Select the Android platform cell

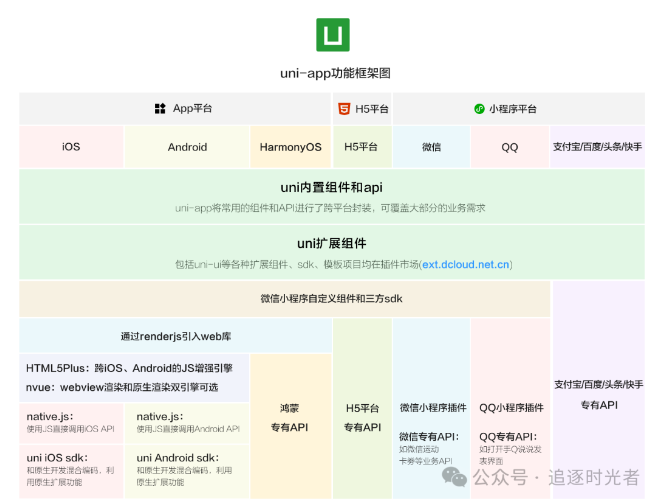(187, 147)
